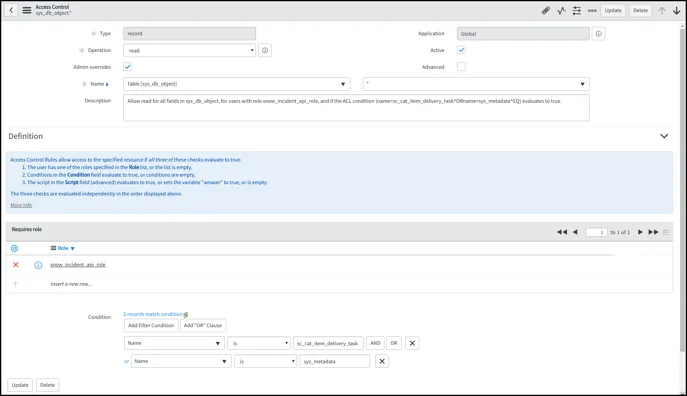The image size is (687, 396).
Task: Click Add Filter Condition button
Action: click(x=151, y=325)
